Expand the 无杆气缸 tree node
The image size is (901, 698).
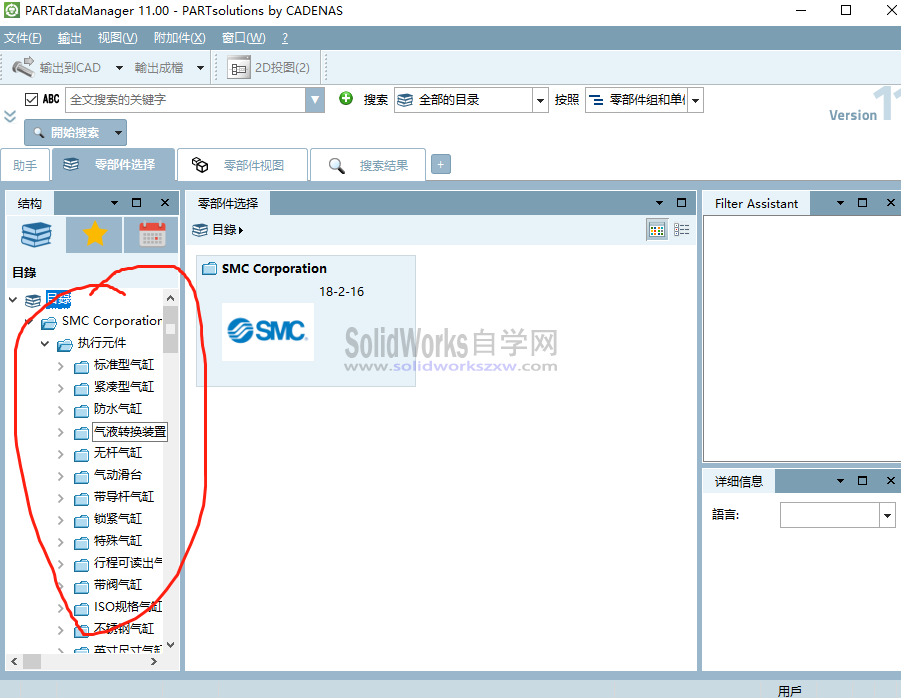[59, 453]
